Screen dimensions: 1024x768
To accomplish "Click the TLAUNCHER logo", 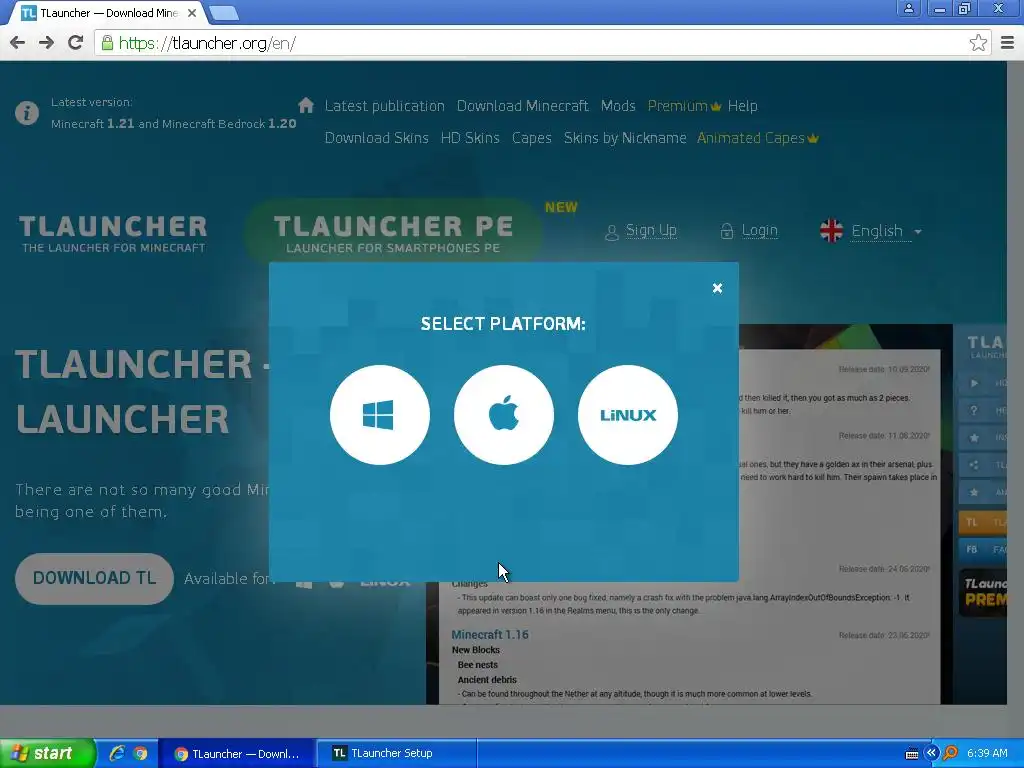I will [x=113, y=234].
